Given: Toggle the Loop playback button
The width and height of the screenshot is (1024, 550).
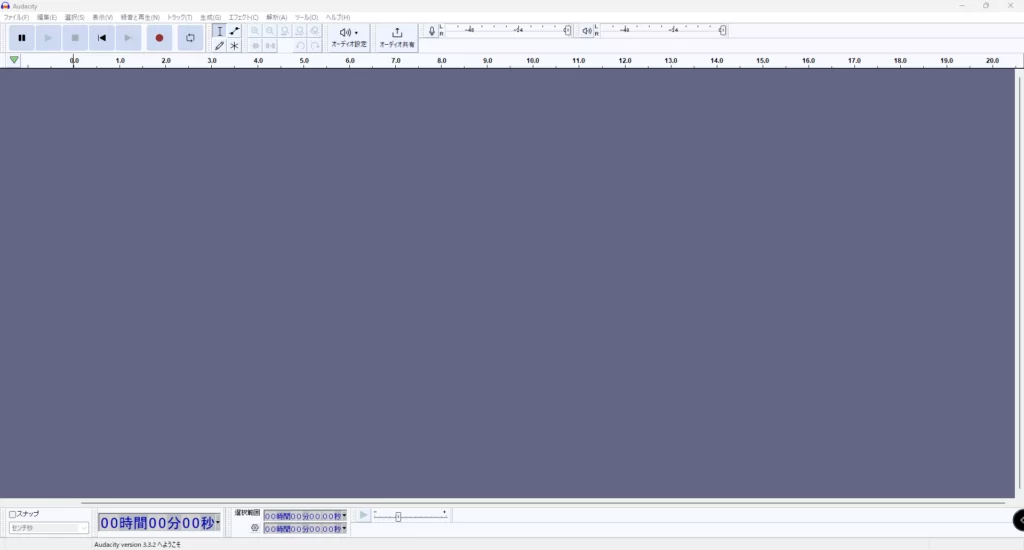Looking at the screenshot, I should point(190,38).
